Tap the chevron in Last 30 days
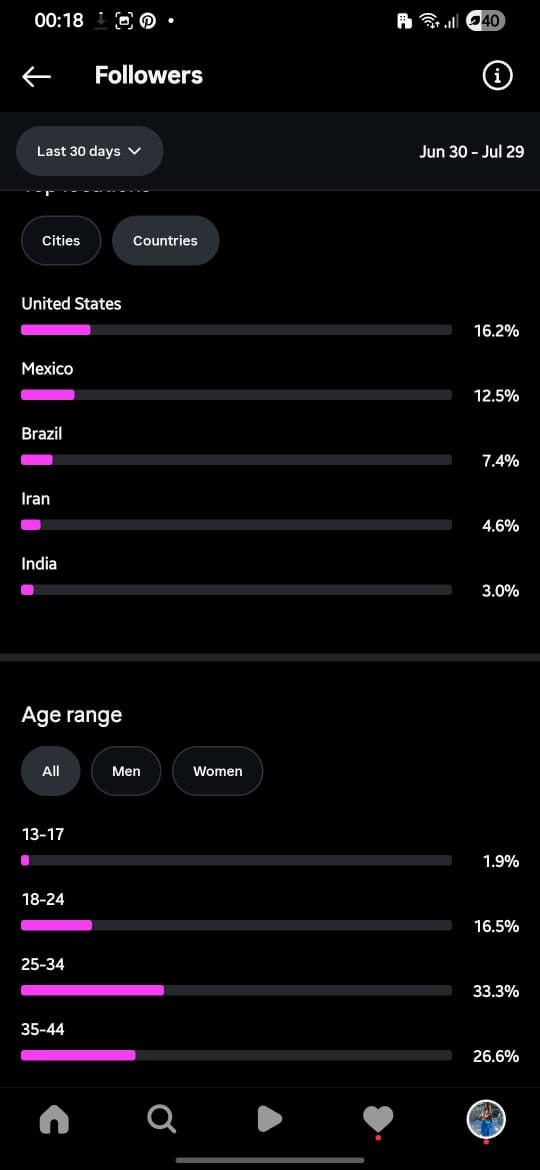This screenshot has width=540, height=1170. click(135, 151)
